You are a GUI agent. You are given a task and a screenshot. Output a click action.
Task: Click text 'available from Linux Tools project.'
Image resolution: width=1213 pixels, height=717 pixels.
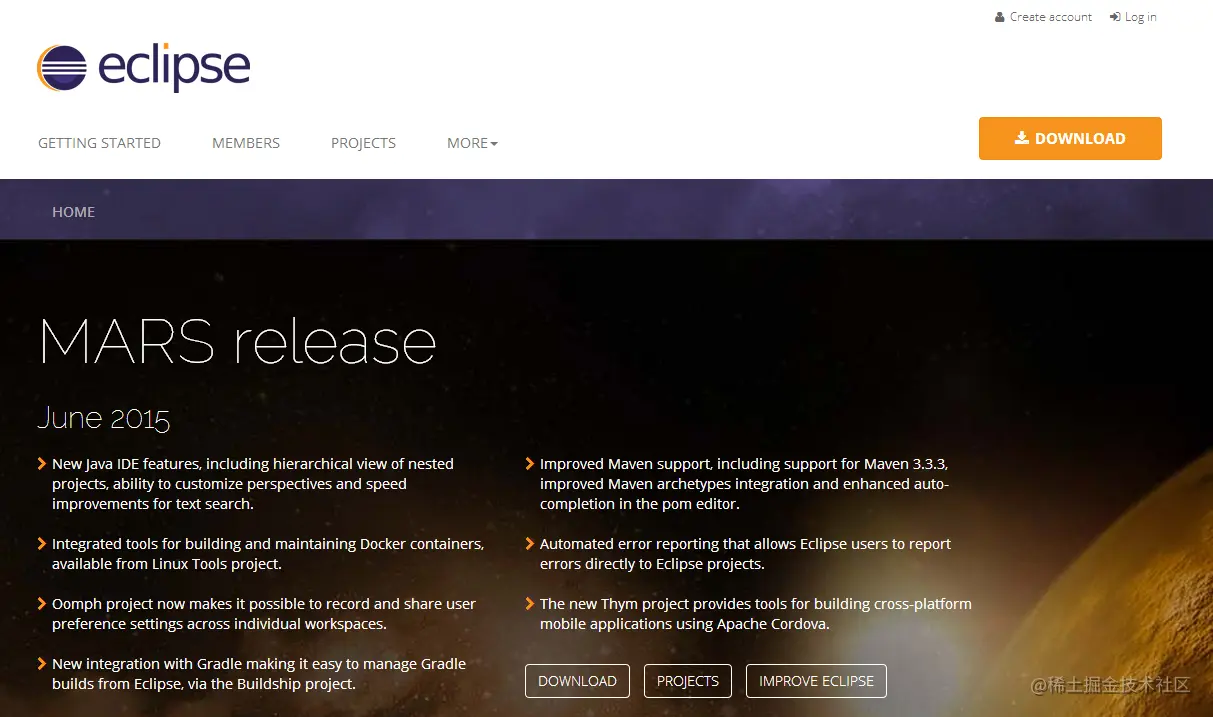click(167, 564)
